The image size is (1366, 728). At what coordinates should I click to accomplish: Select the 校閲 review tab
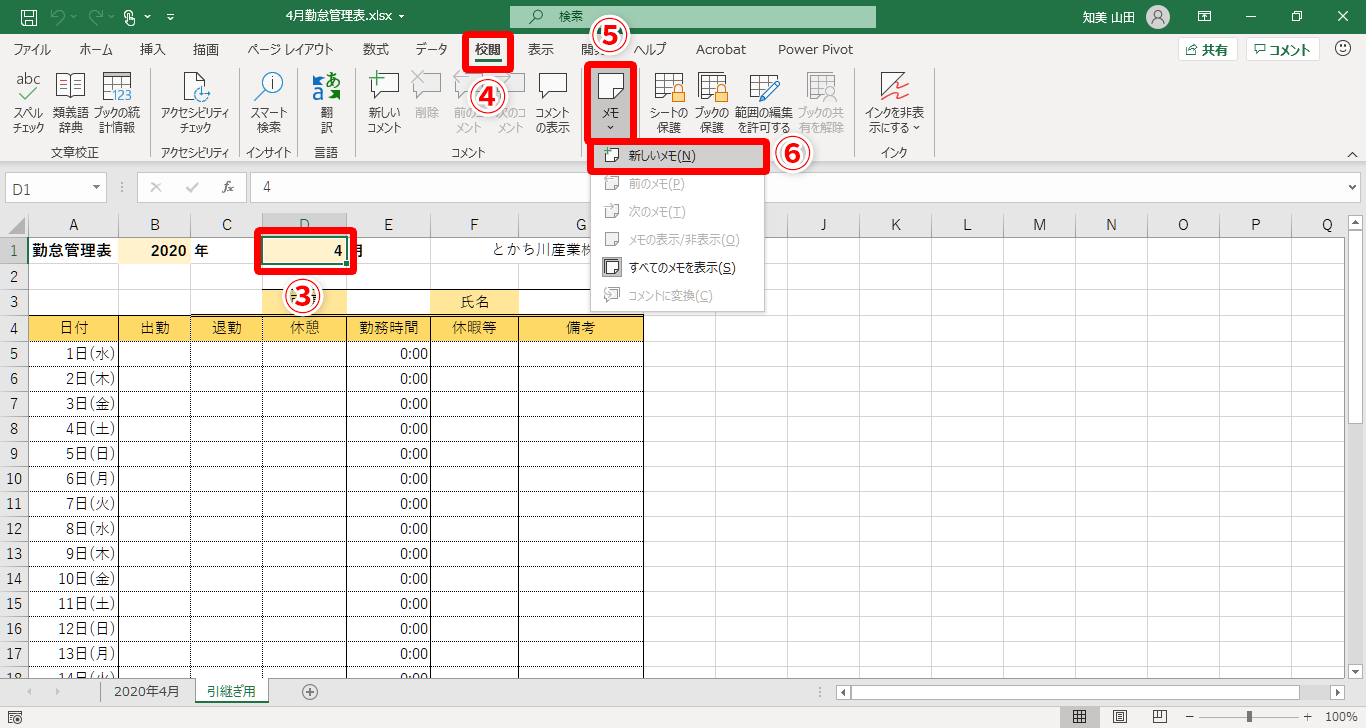488,49
